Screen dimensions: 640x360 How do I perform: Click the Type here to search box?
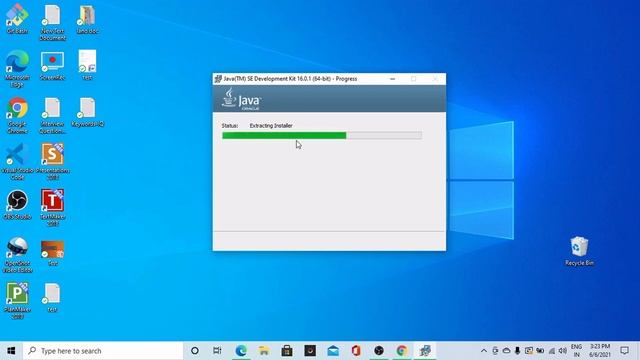103,351
